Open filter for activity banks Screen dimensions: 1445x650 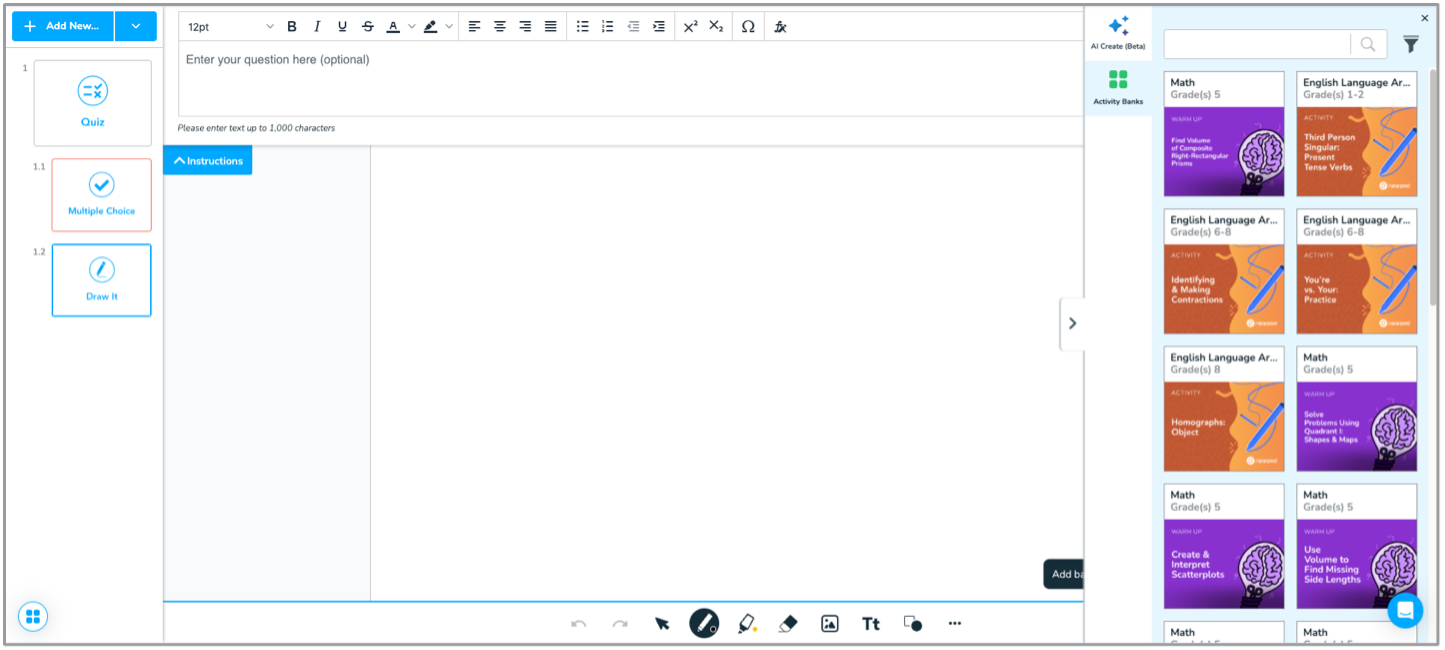coord(1410,44)
